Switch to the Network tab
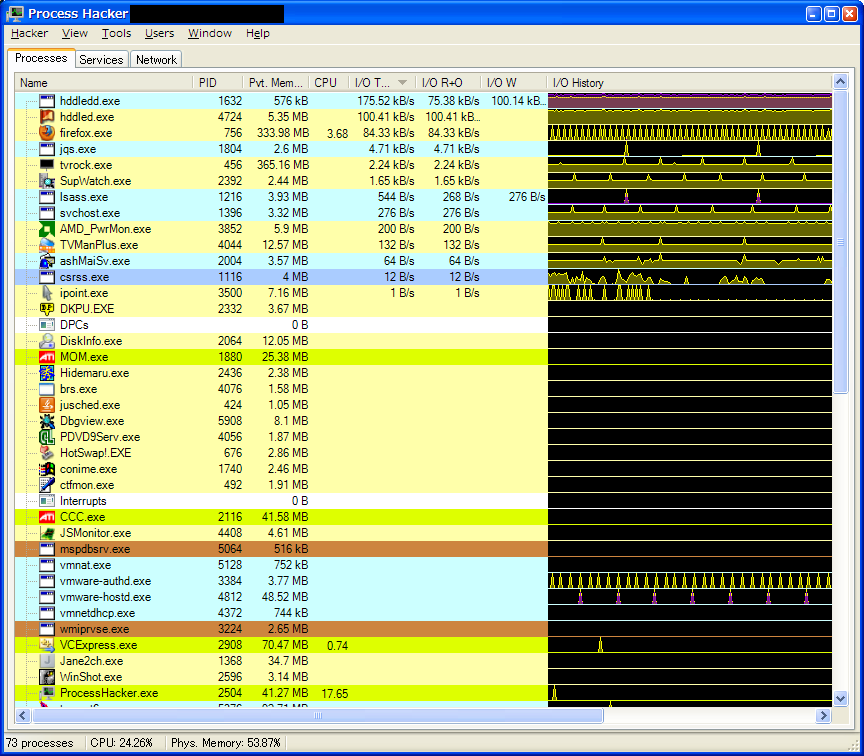This screenshot has width=864, height=756. click(156, 60)
